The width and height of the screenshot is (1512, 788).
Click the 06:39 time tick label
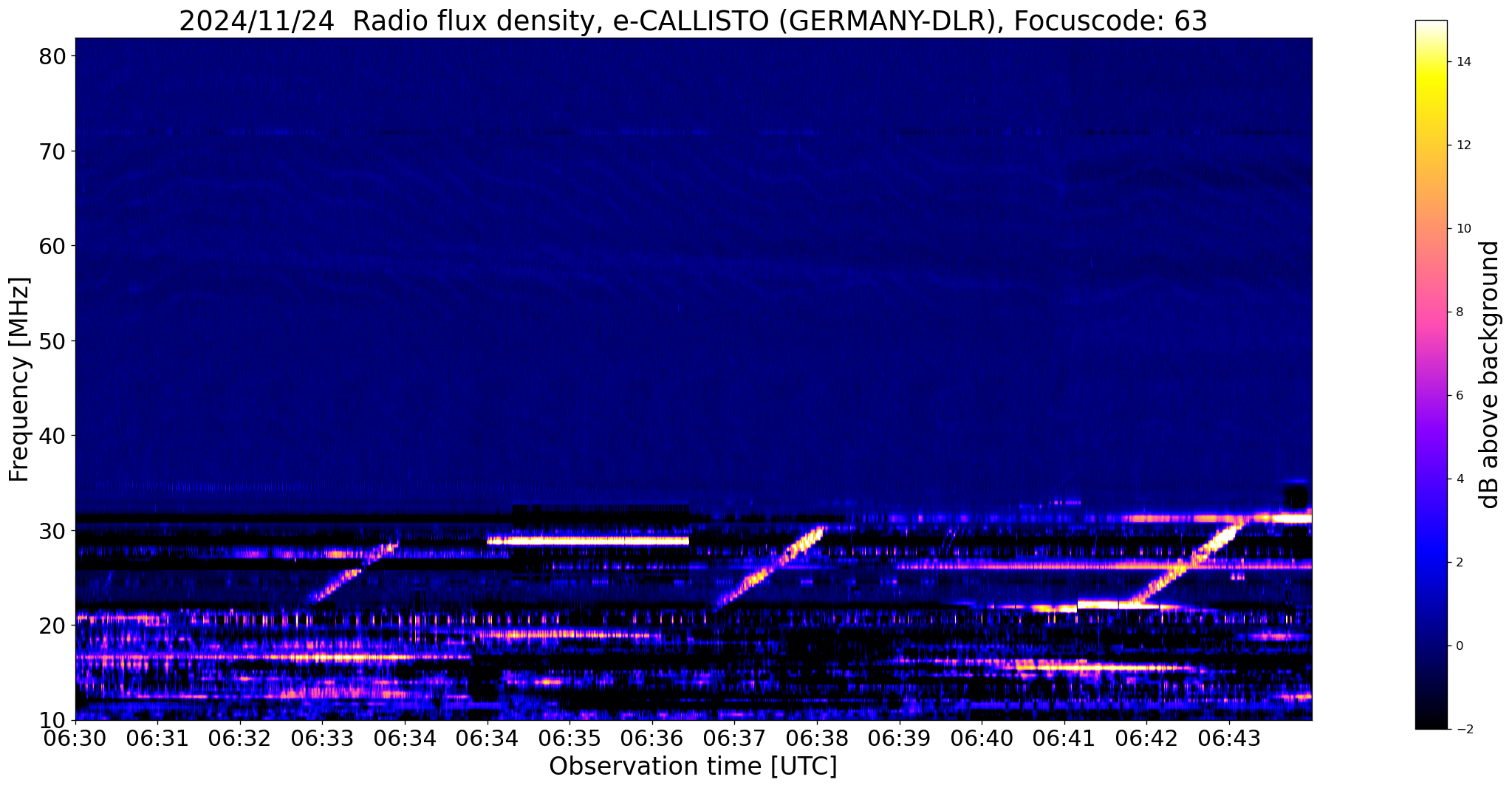pyautogui.click(x=900, y=738)
